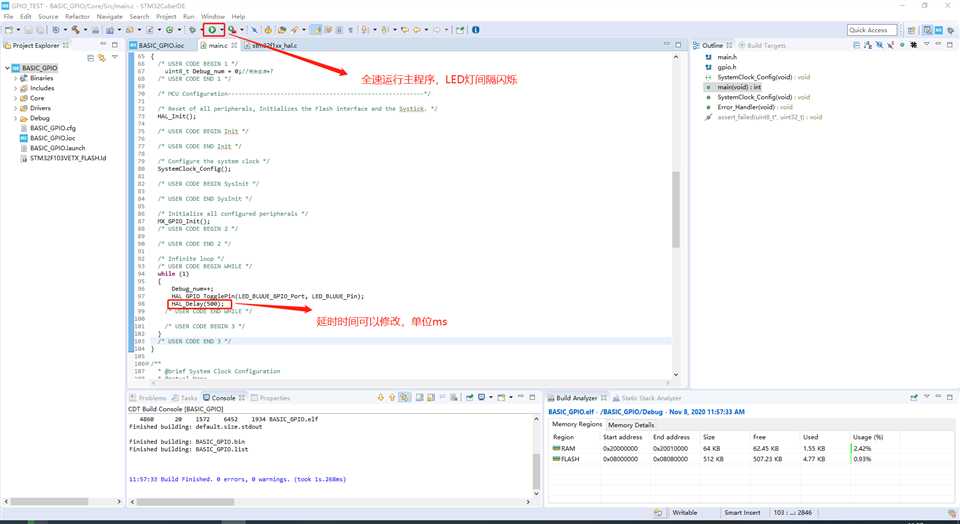This screenshot has height=524, width=960.
Task: Open Project Explorer view menu arrow
Action: coord(114,58)
